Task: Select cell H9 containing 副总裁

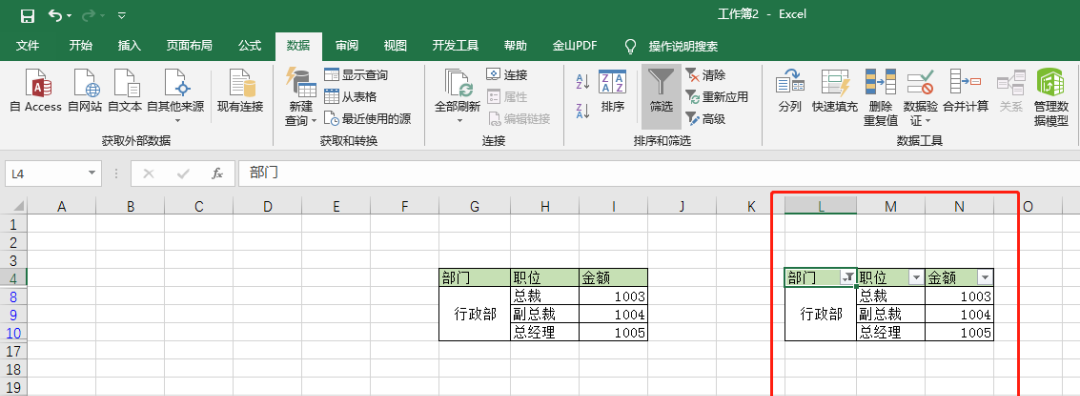Action: (x=545, y=314)
